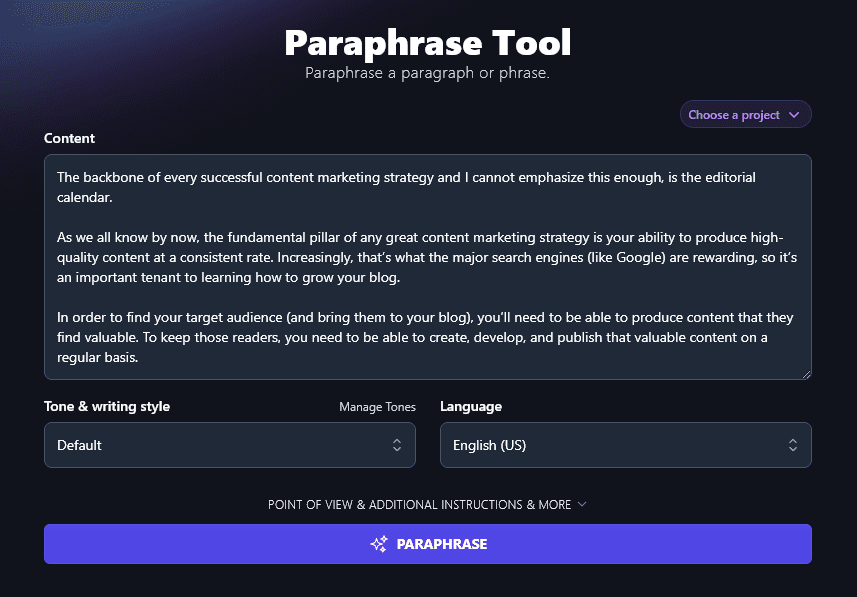Click the sparkle icon on the Paraphrase button
The width and height of the screenshot is (857, 597).
point(379,544)
